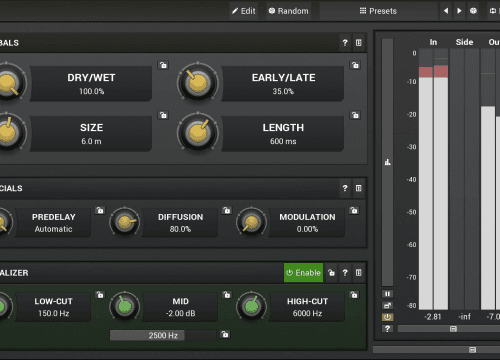The width and height of the screenshot is (500, 360).
Task: Open presets icon for top knobs panel
Action: pos(359,43)
